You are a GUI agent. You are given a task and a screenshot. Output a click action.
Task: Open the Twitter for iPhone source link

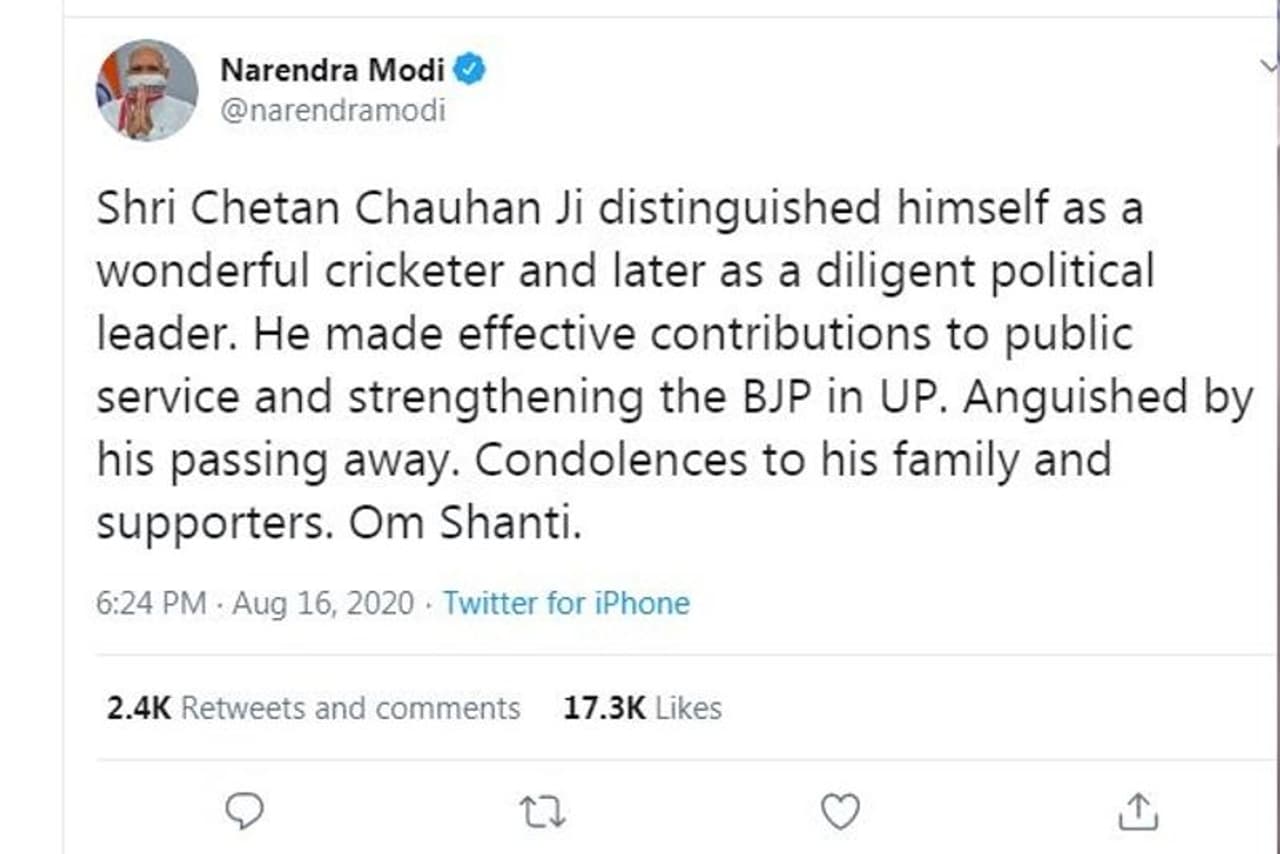[x=566, y=603]
